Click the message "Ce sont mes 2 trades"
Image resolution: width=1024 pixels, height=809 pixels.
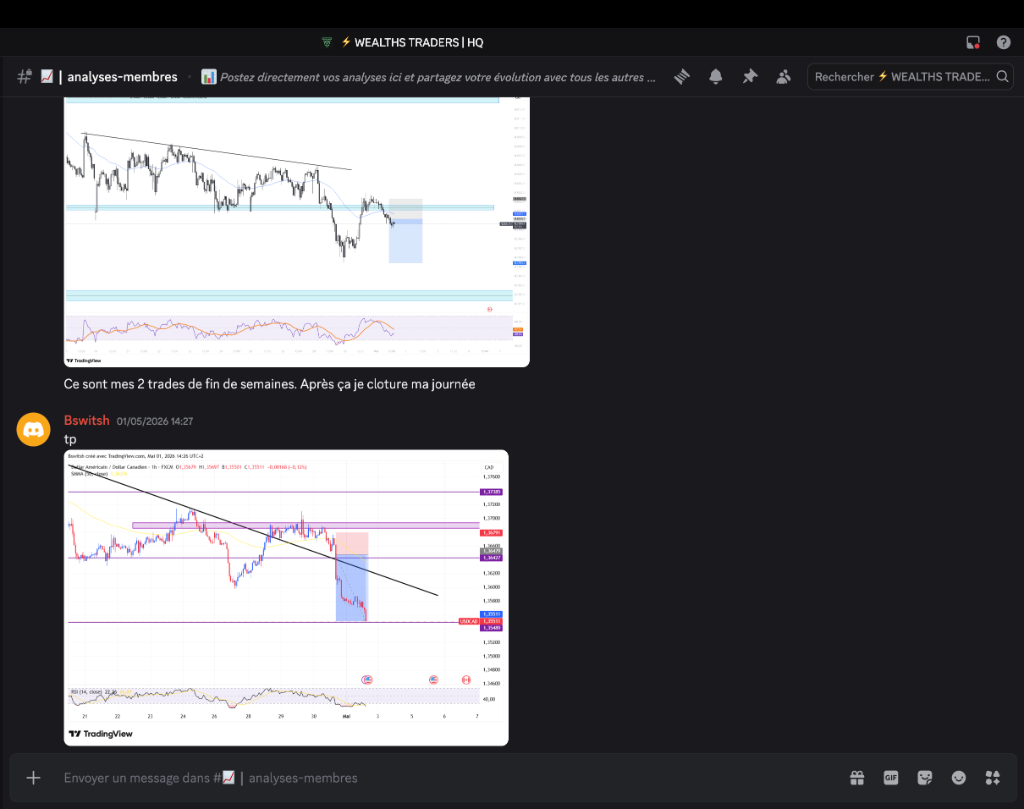[269, 384]
